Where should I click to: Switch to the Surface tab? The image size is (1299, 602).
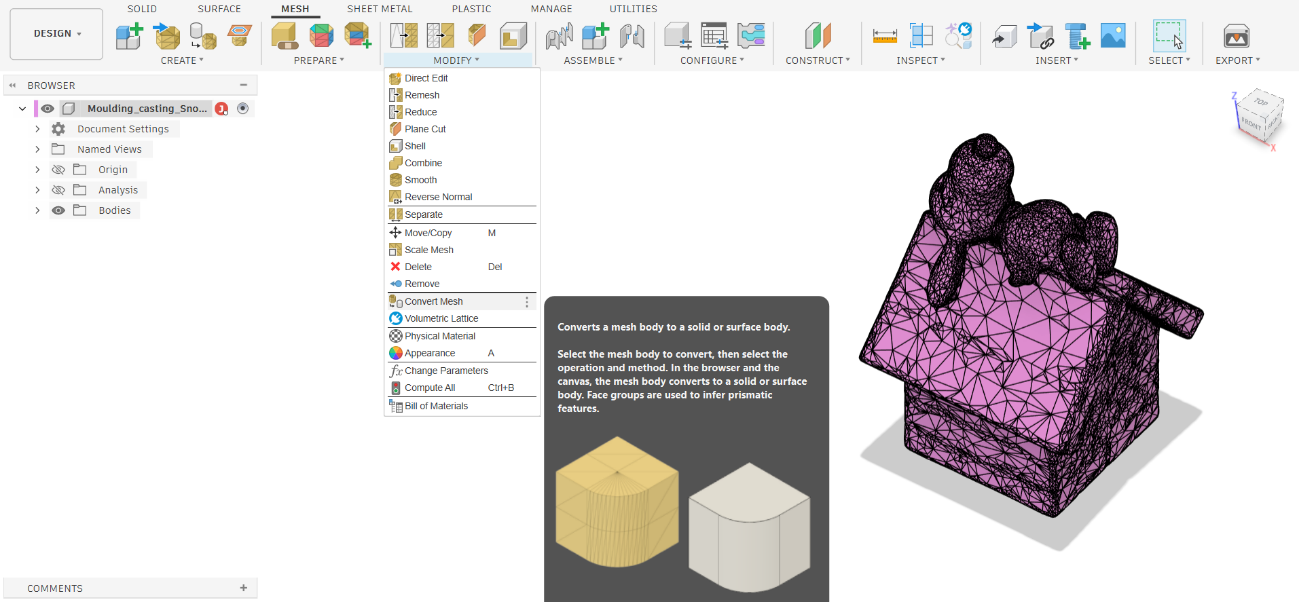coord(219,9)
